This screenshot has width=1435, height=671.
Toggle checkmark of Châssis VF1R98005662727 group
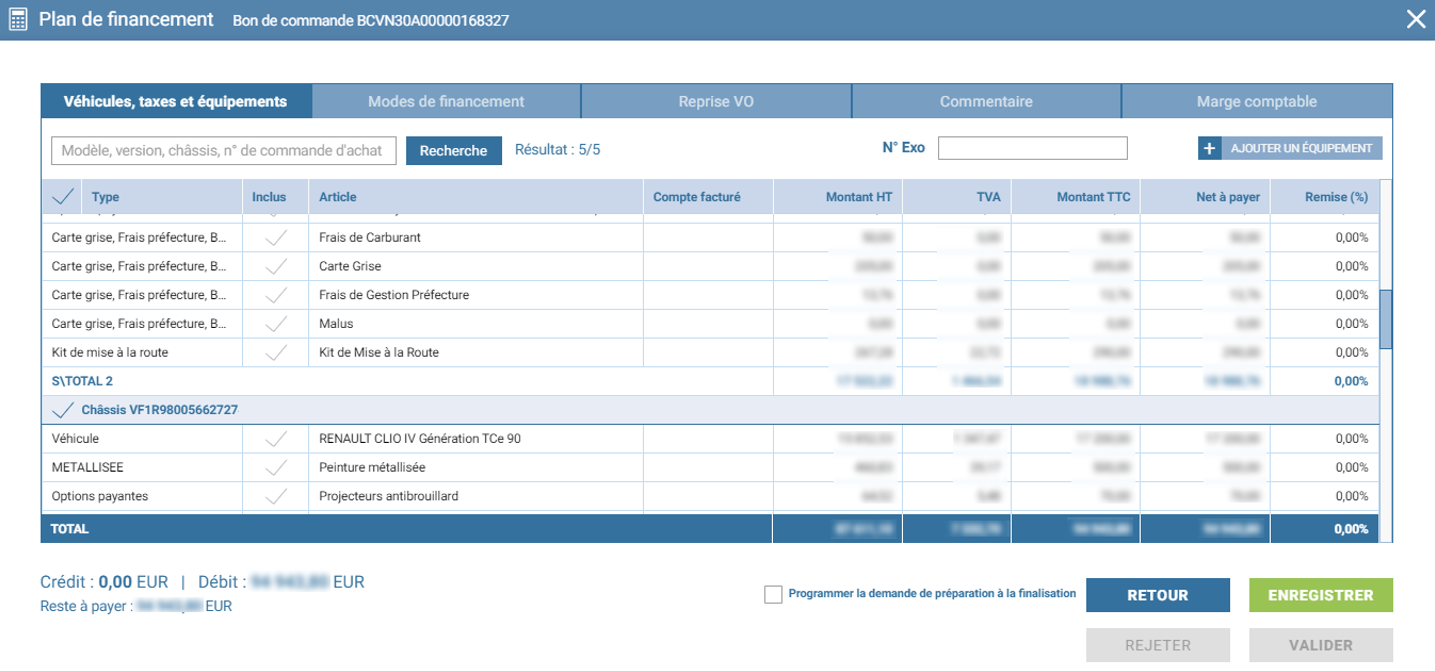tap(62, 410)
